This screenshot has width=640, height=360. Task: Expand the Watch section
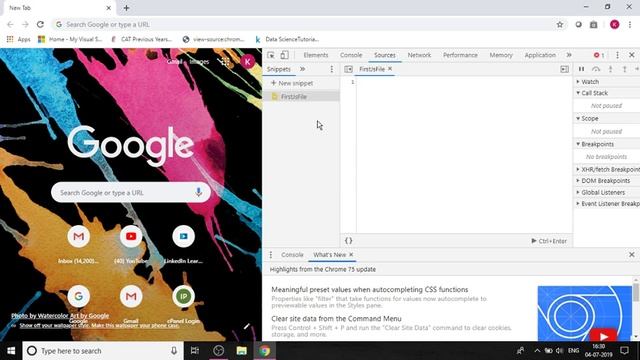point(607,82)
